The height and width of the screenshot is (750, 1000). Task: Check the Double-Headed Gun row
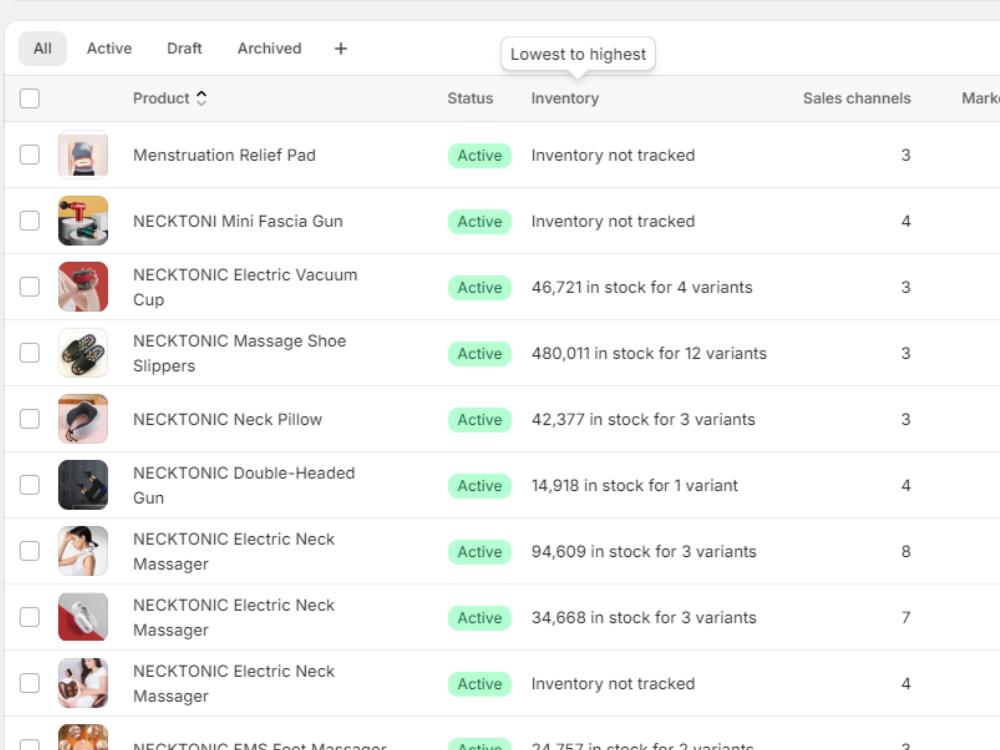click(29, 485)
